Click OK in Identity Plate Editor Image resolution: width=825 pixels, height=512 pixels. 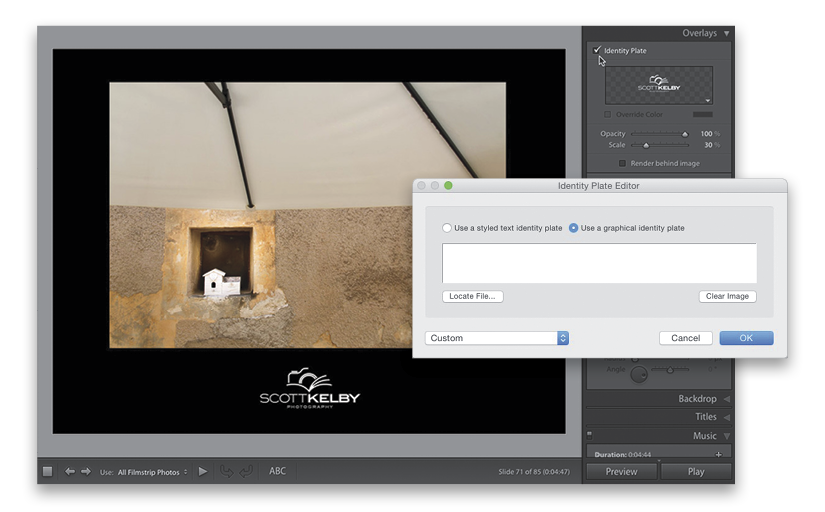(x=746, y=338)
